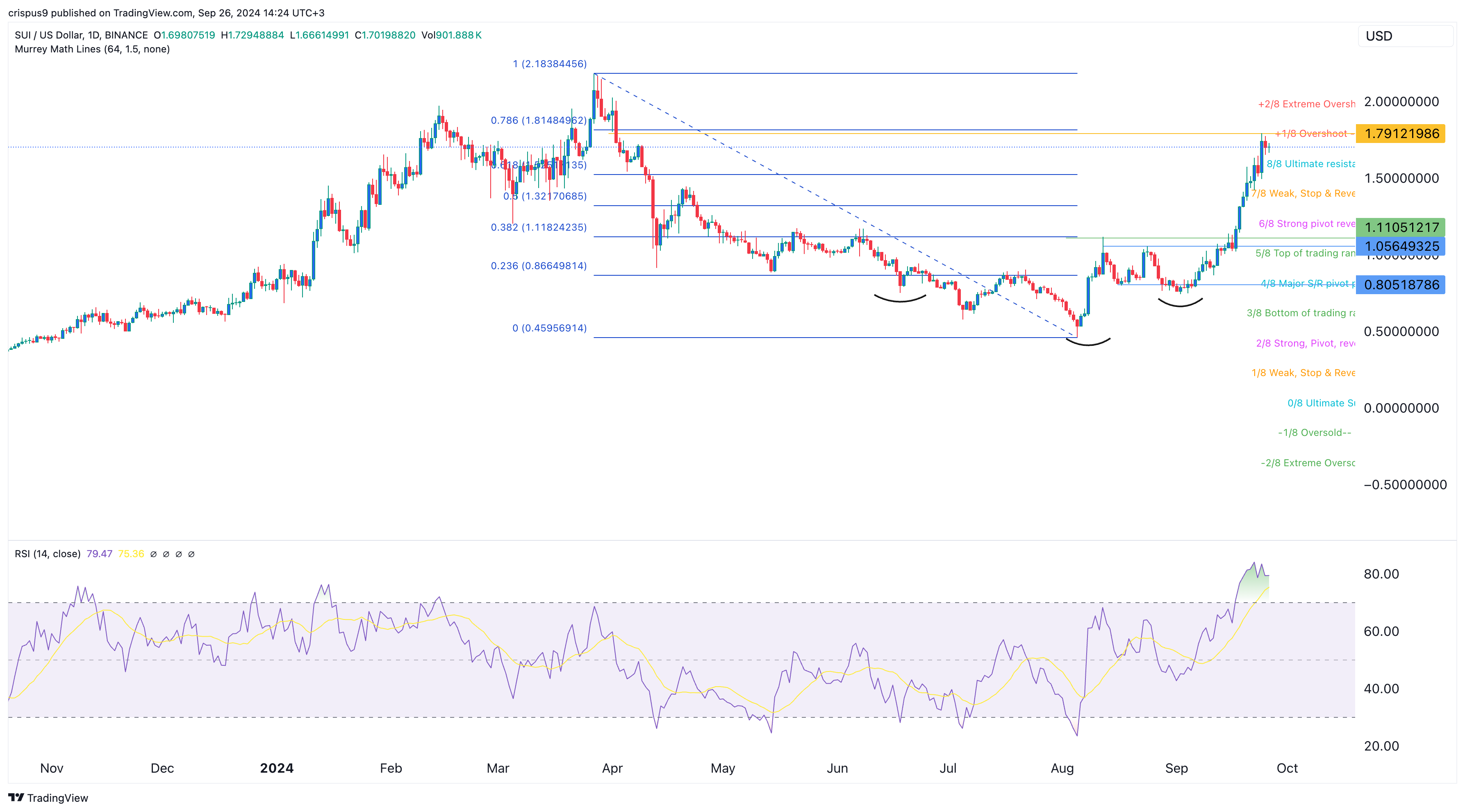Click the Sep date label on time axis
The height and width of the screenshot is (812, 1465).
pos(1177,768)
